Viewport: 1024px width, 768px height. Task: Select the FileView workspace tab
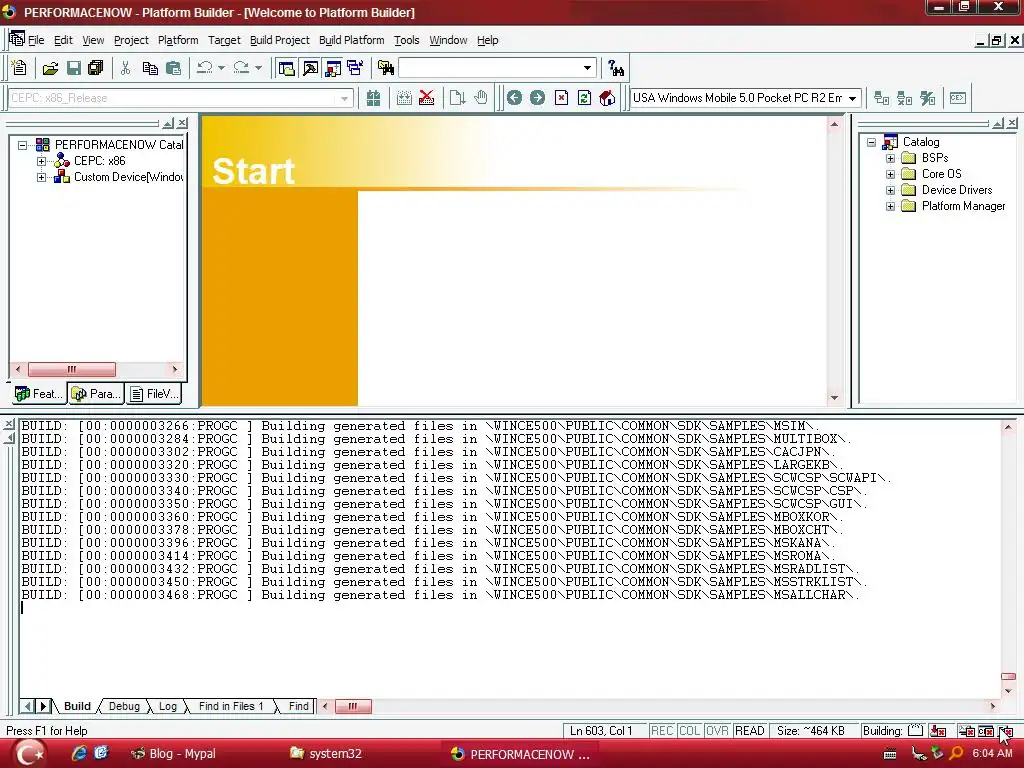pyautogui.click(x=153, y=393)
